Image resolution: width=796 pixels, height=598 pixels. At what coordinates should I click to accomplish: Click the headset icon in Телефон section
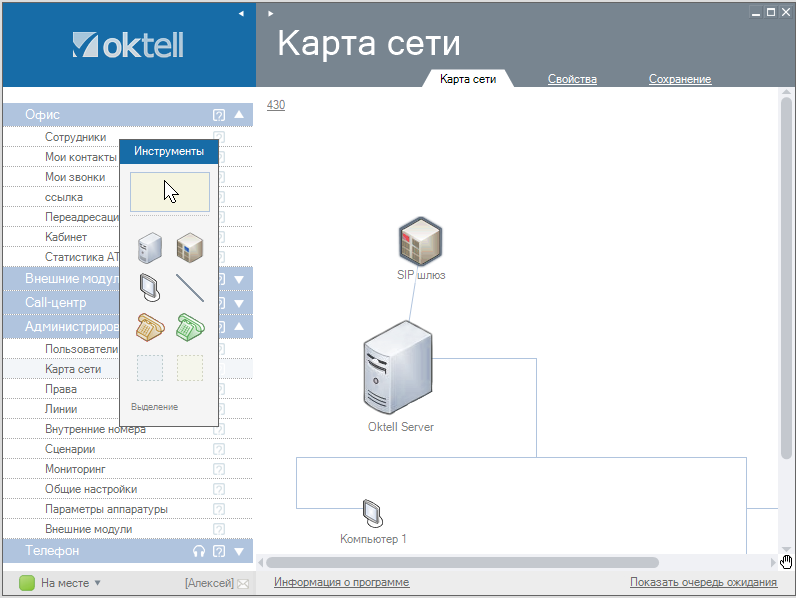point(199,551)
